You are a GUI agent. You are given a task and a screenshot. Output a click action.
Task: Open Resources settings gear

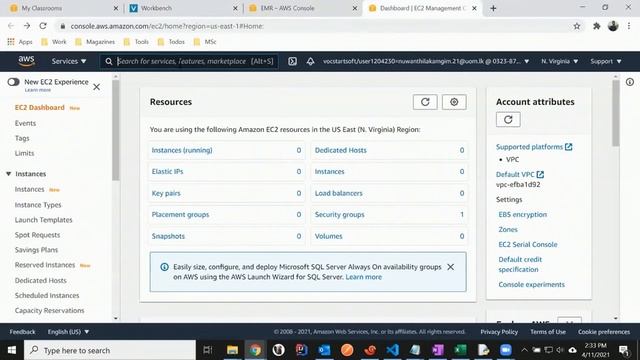[x=454, y=102]
